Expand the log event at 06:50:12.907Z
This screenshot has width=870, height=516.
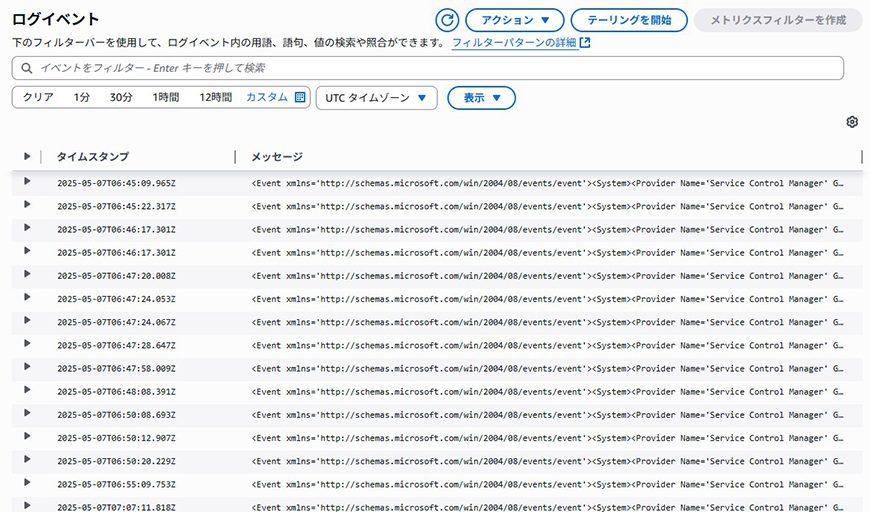point(27,436)
